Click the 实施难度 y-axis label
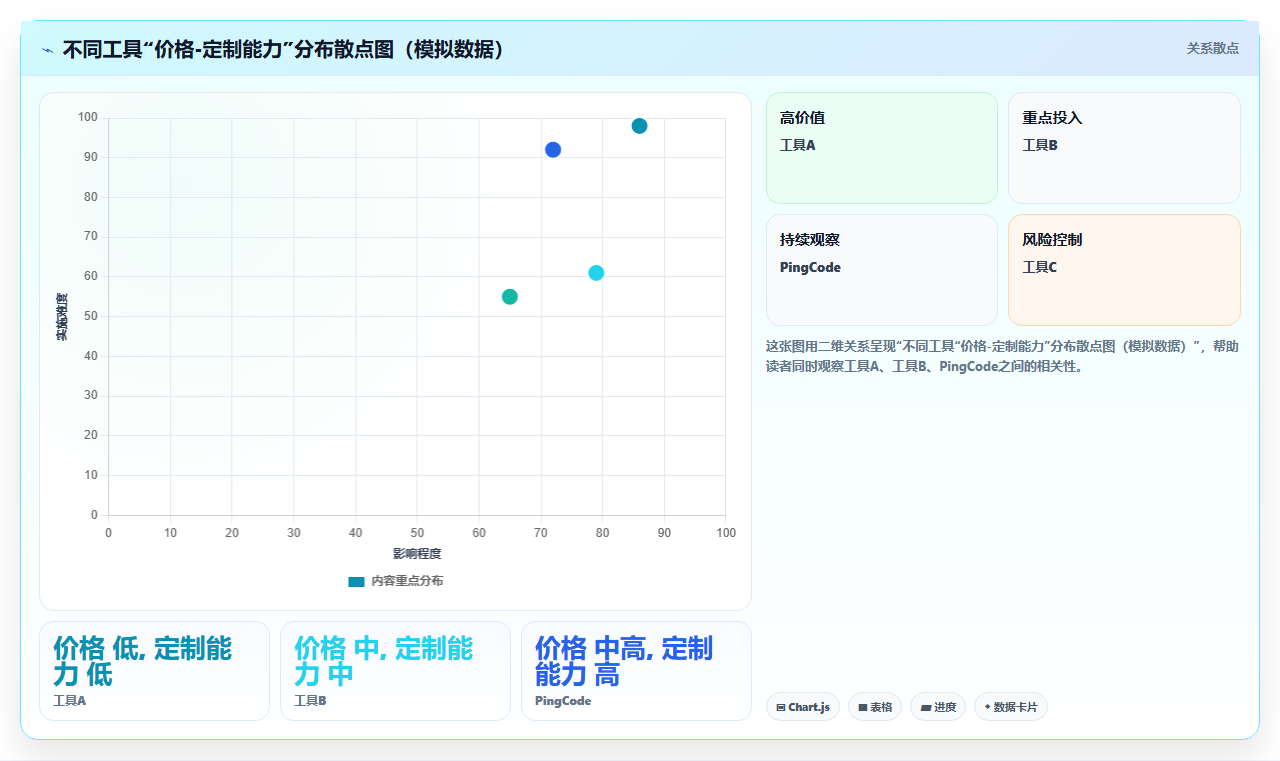This screenshot has height=761, width=1280. coord(62,317)
